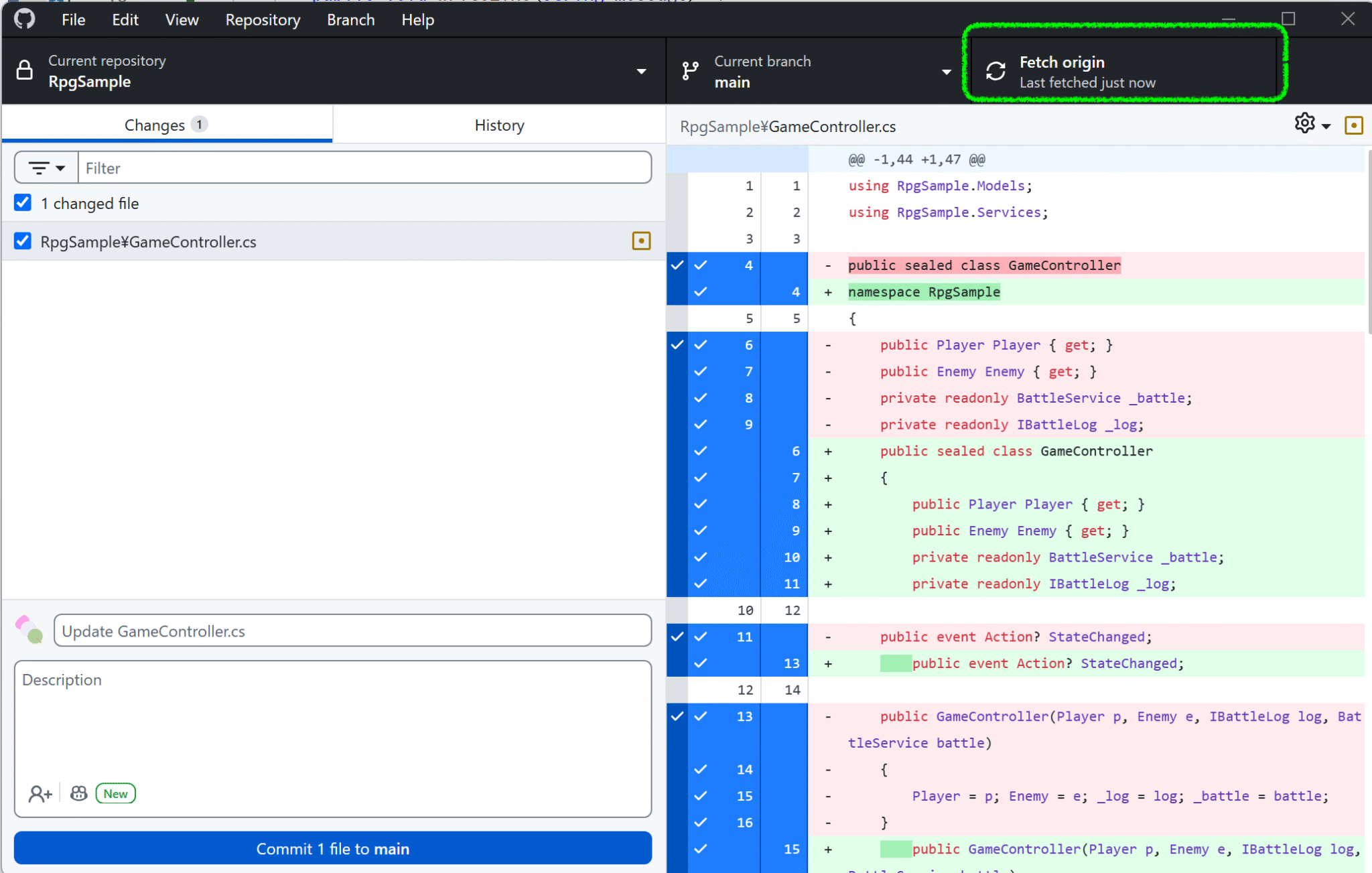Image resolution: width=1372 pixels, height=873 pixels.
Task: Click the branch icon beside Current branch
Action: 690,71
